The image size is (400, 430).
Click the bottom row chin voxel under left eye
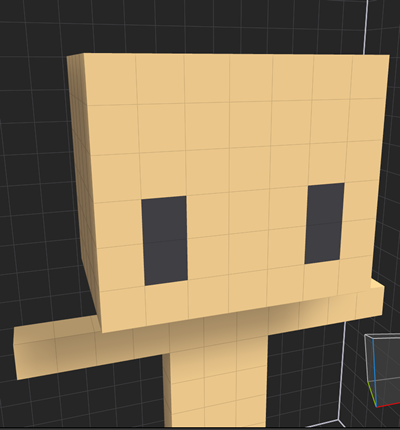[167, 304]
